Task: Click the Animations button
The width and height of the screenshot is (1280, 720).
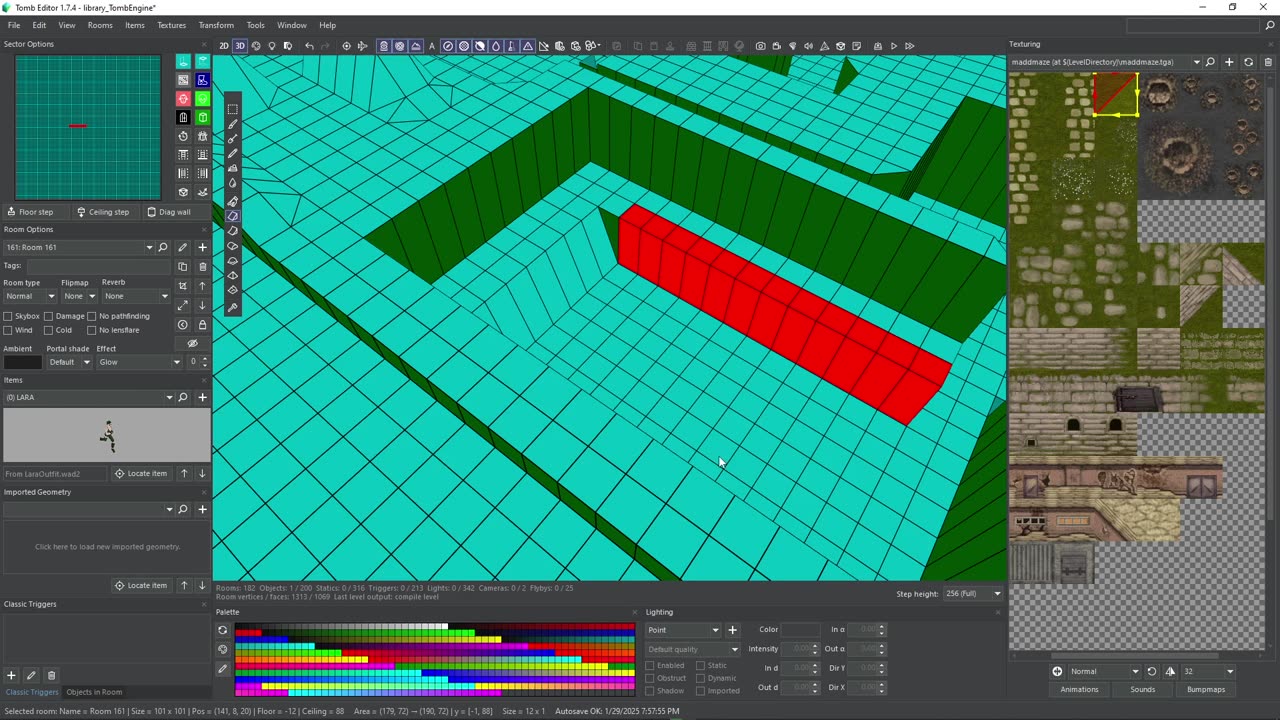Action: [1079, 689]
